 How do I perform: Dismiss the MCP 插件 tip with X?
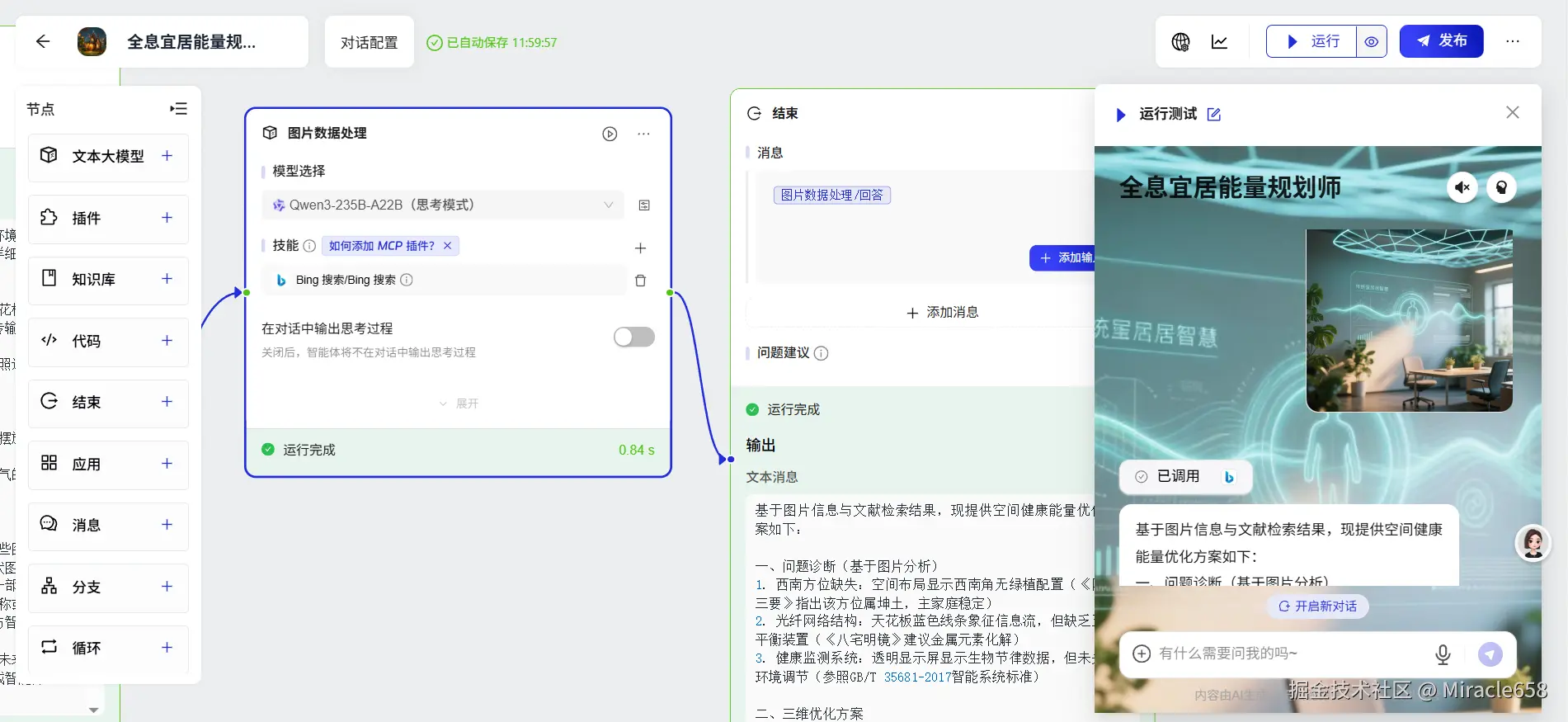coord(447,246)
